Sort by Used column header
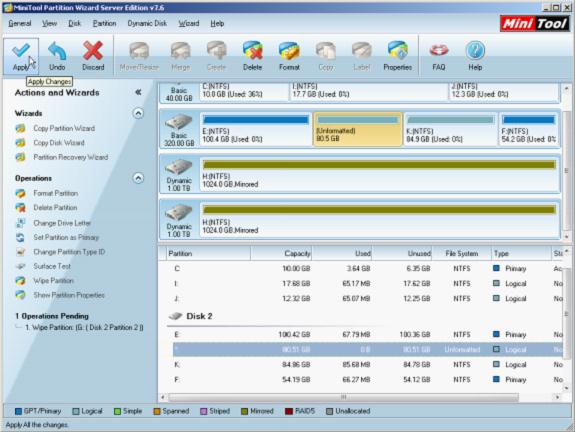Viewport: 575px width, 432px height. pos(342,253)
